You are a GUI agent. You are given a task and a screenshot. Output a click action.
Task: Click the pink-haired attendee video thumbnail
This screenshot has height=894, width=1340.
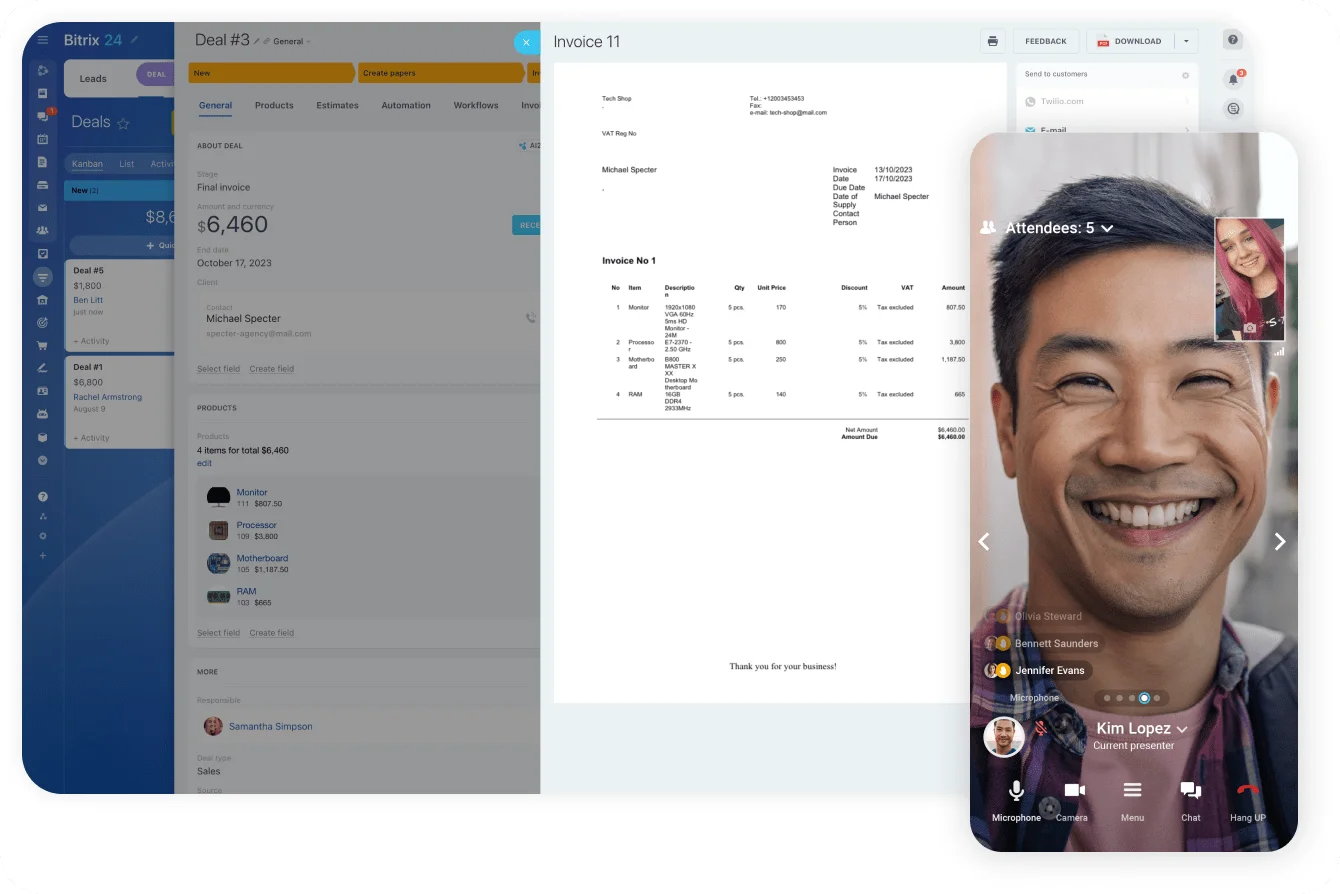(1249, 279)
